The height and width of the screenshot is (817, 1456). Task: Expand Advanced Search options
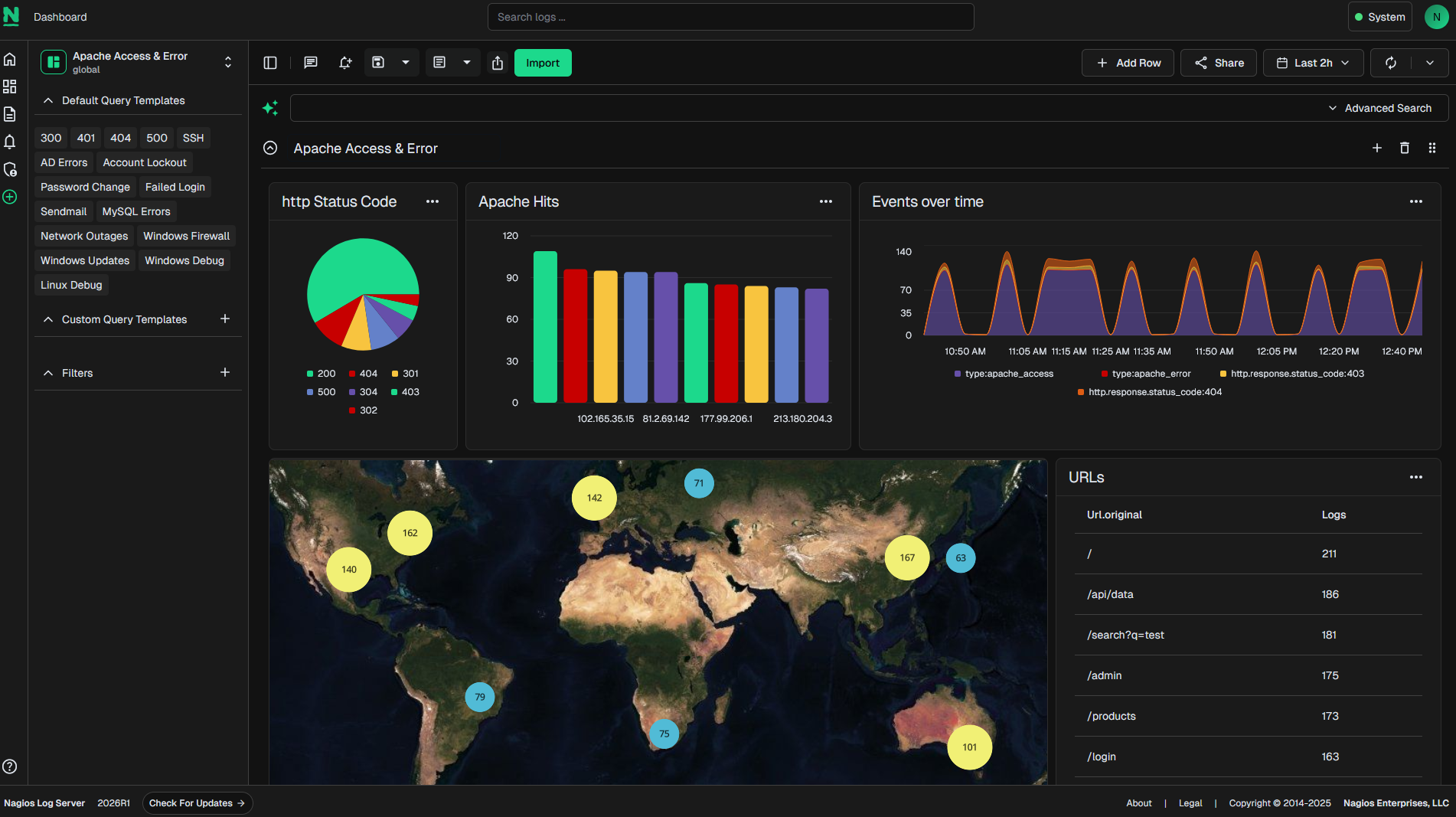pyautogui.click(x=1381, y=108)
